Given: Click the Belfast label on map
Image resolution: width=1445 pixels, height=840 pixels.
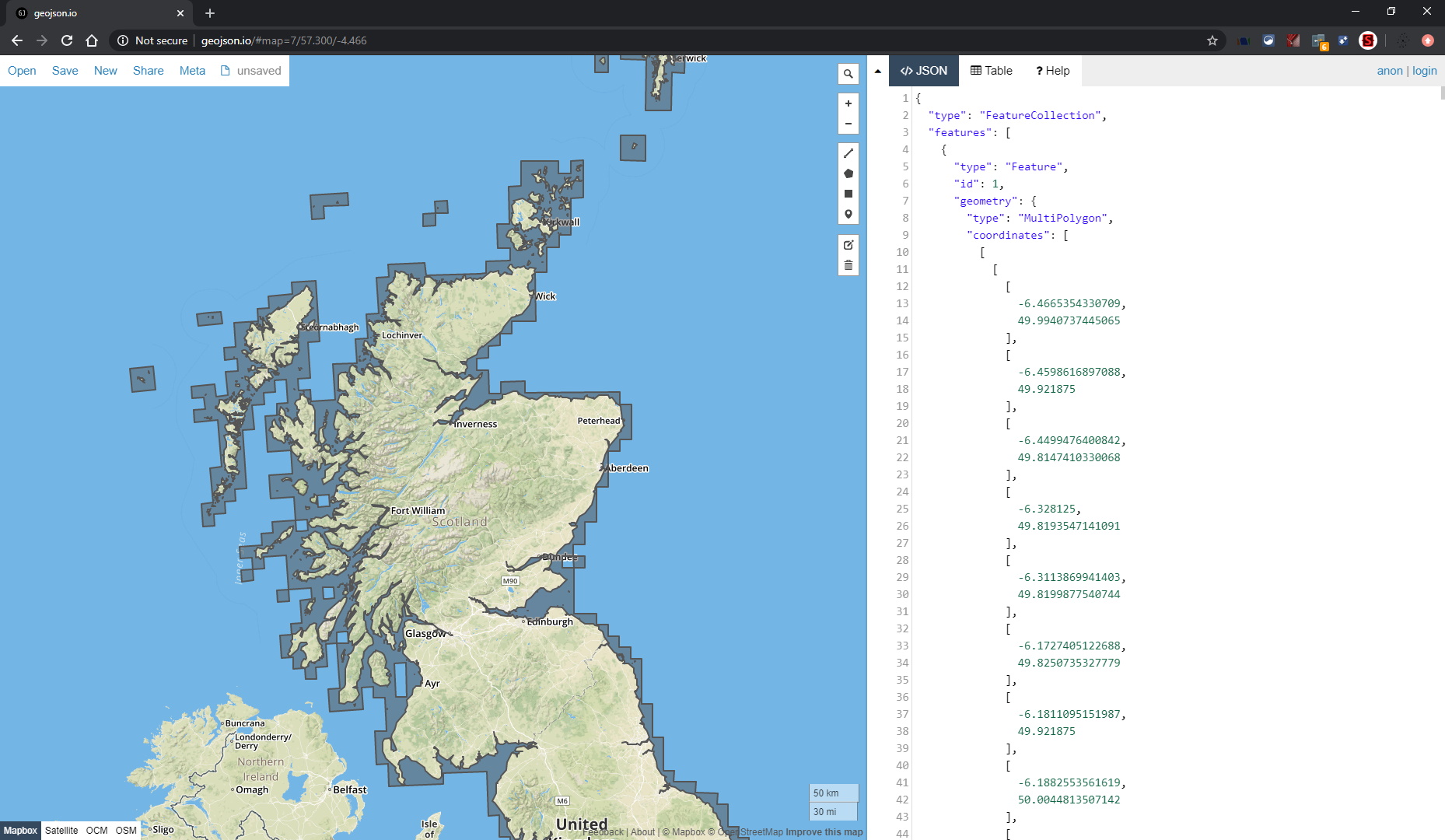Looking at the screenshot, I should click(350, 789).
